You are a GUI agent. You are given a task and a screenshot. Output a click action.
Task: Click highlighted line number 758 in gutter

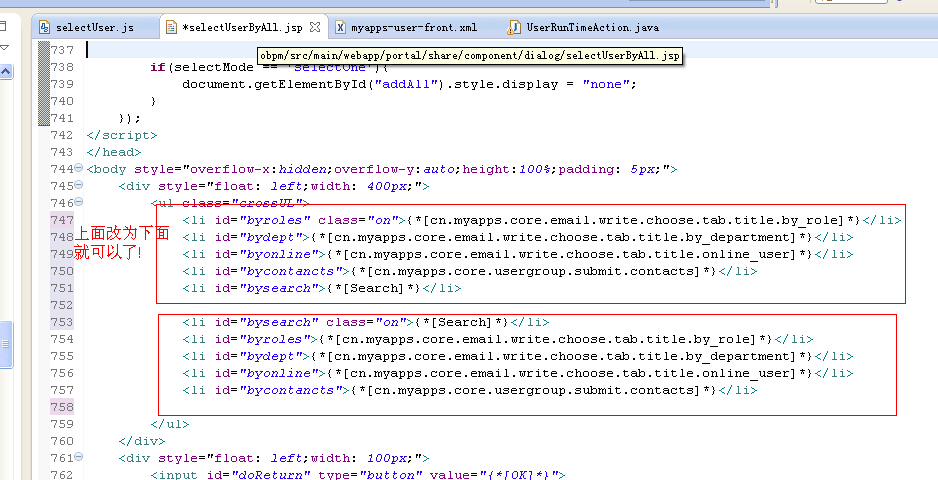pos(62,407)
